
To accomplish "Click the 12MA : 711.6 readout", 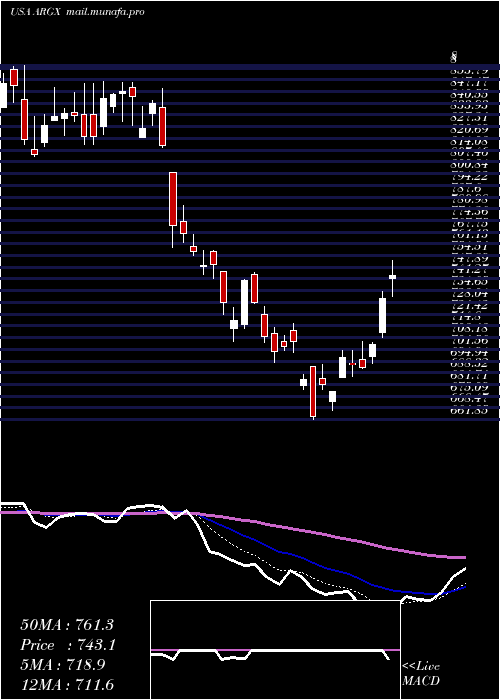I will (x=66, y=684).
